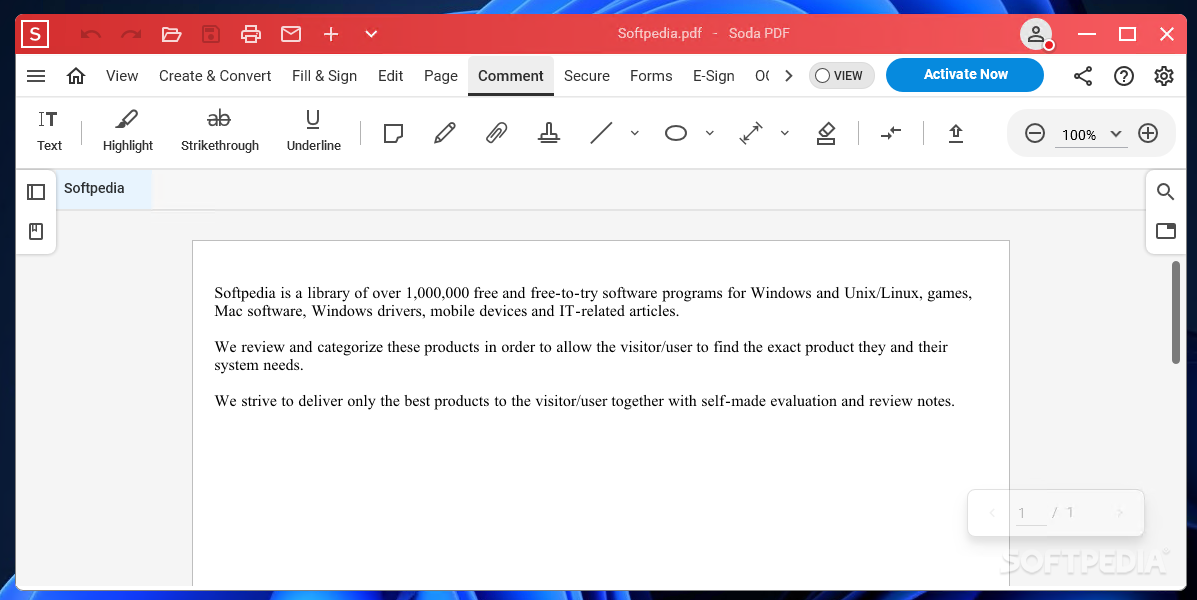Go to the Home screen icon
Screen dimensions: 1197x600
pos(76,76)
